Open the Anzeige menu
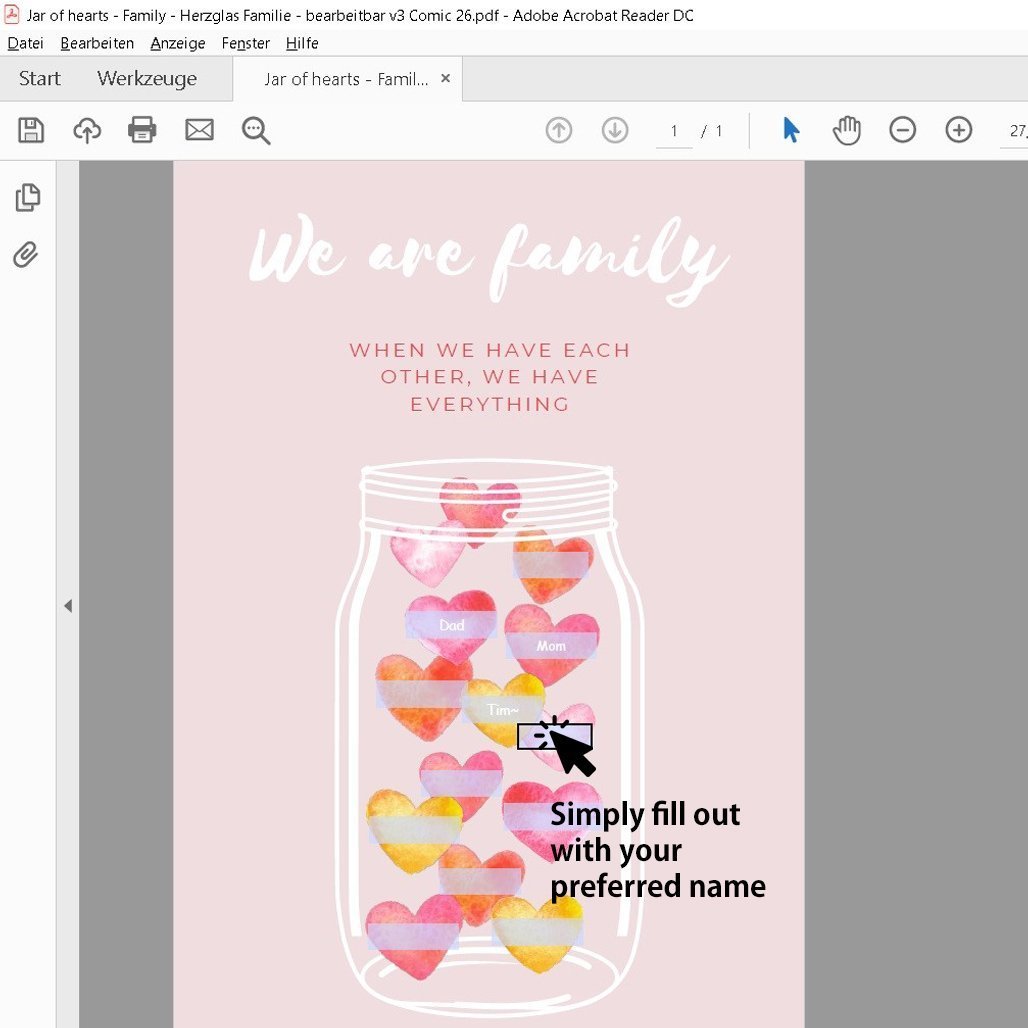The height and width of the screenshot is (1028, 1028). 178,43
